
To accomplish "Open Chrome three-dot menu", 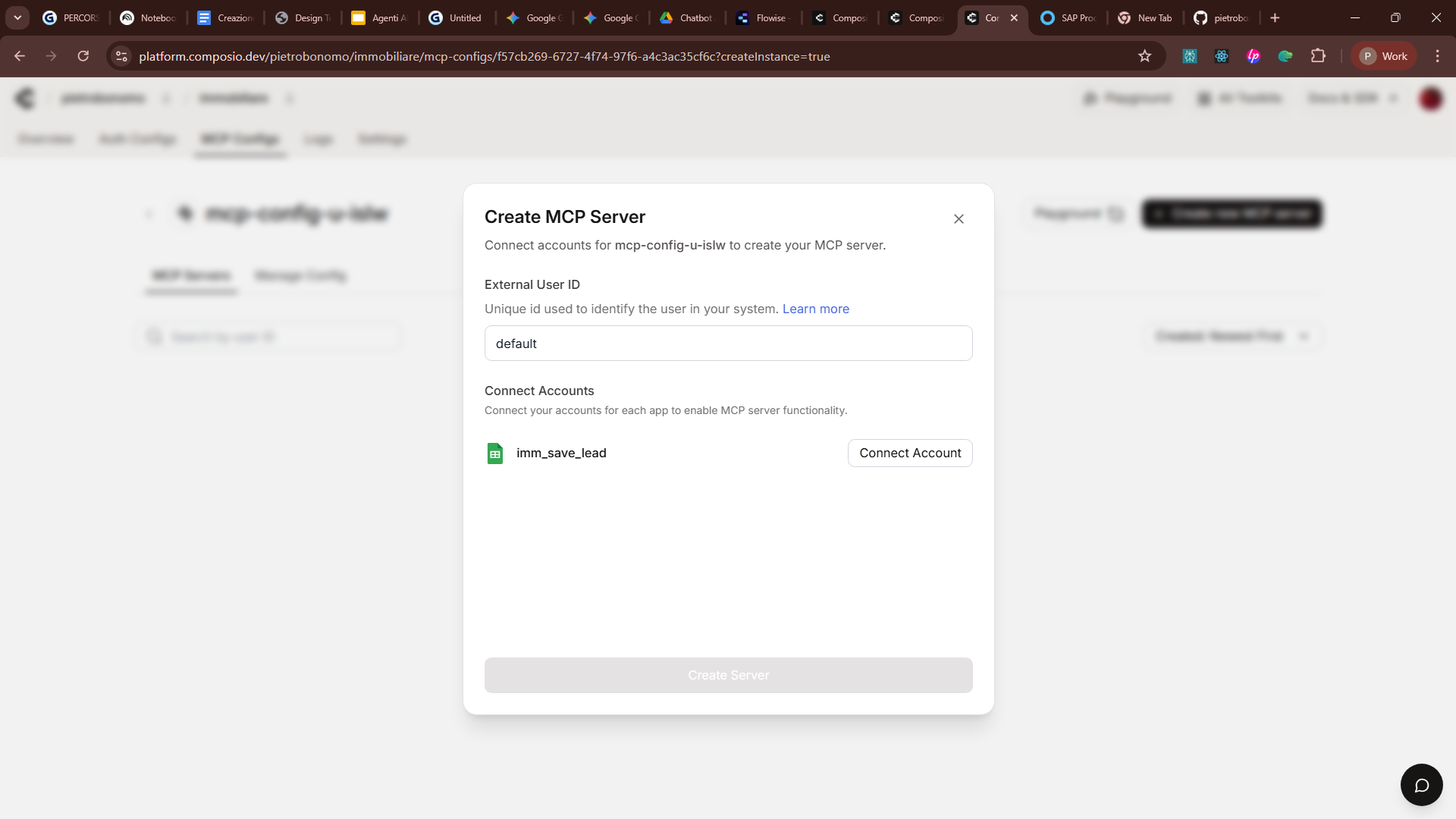I will tap(1437, 56).
